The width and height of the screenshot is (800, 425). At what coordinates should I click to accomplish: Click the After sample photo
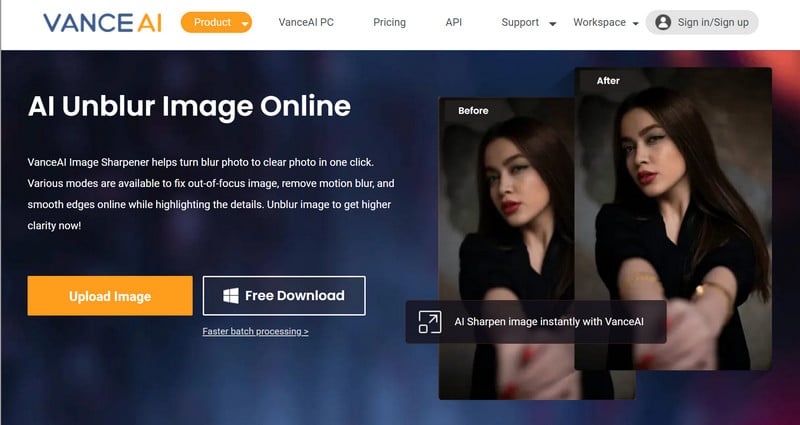tap(673, 219)
